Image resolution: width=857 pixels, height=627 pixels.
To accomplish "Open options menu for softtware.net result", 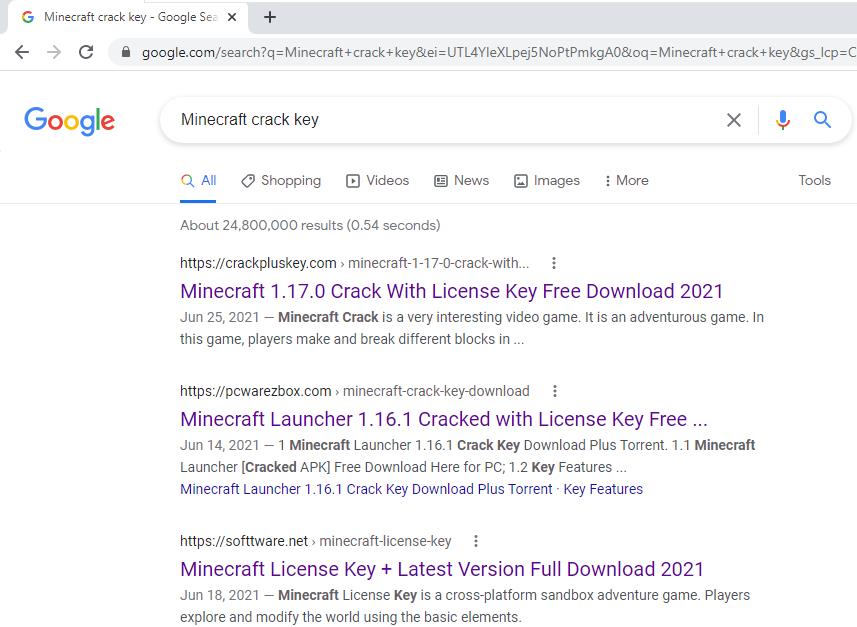I will coord(476,541).
